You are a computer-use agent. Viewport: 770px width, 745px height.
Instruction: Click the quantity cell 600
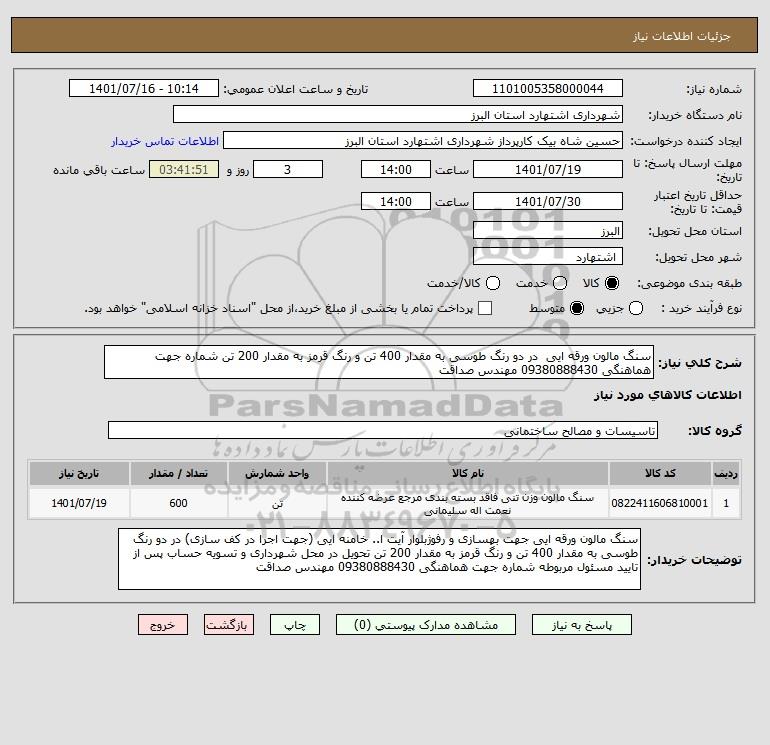(178, 503)
